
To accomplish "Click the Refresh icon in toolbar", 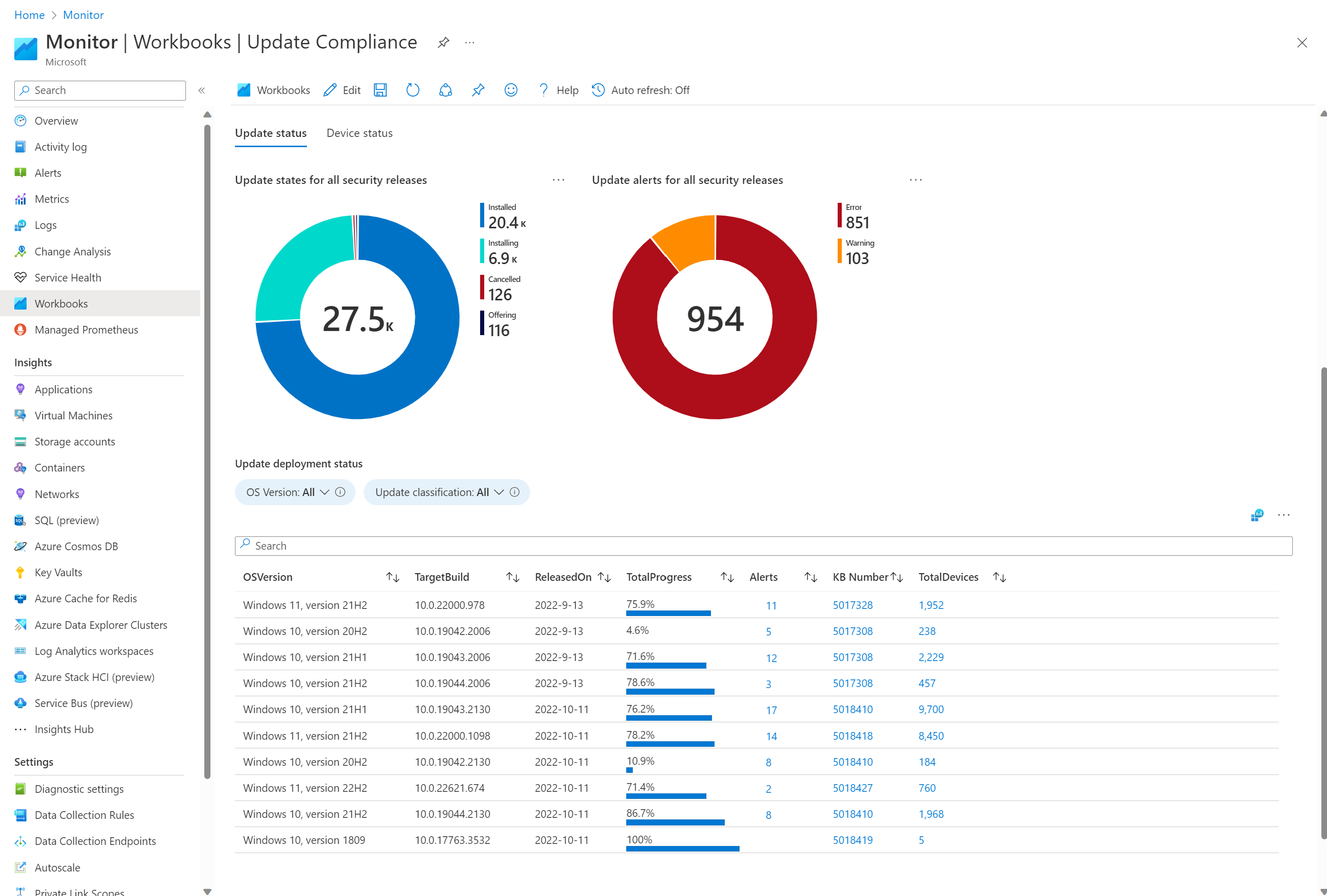I will [x=412, y=90].
